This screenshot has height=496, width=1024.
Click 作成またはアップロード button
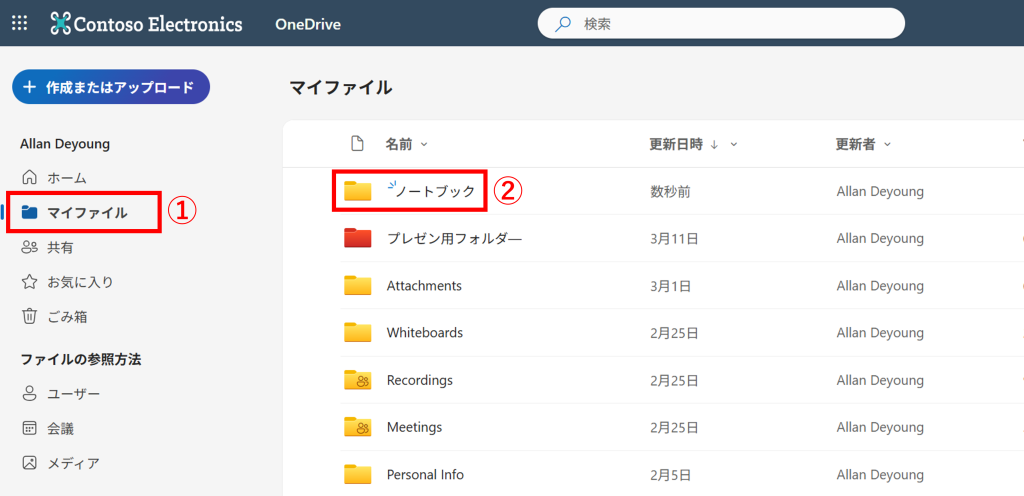[x=110, y=87]
